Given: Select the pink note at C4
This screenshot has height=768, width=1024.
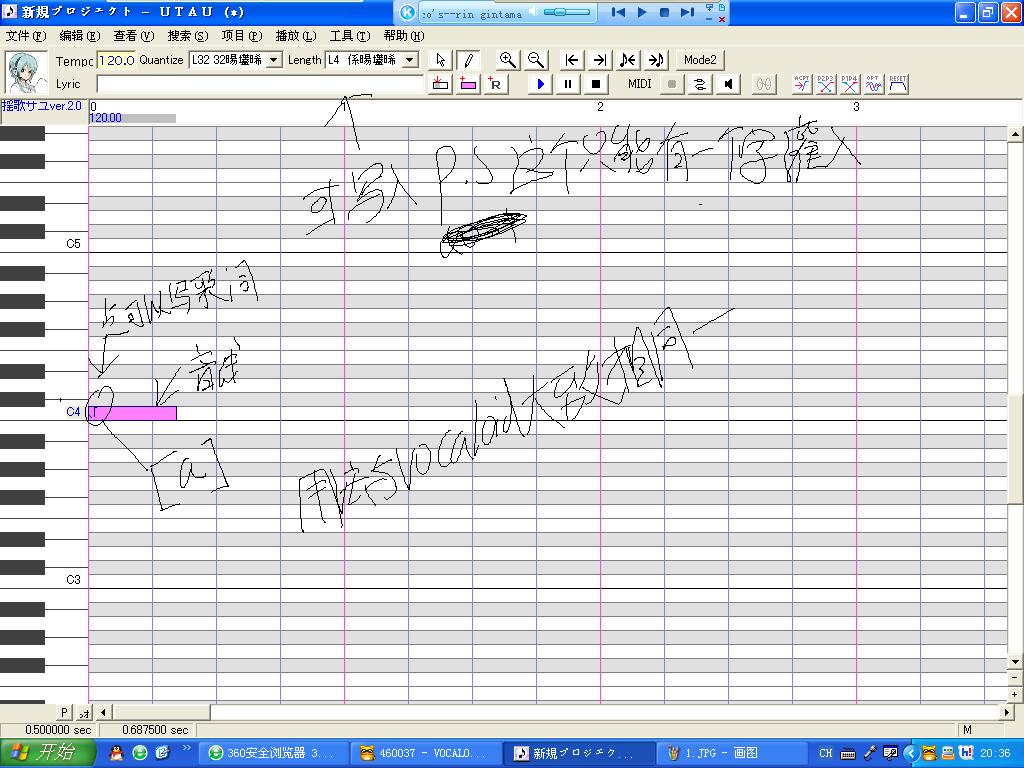Looking at the screenshot, I should coord(133,413).
